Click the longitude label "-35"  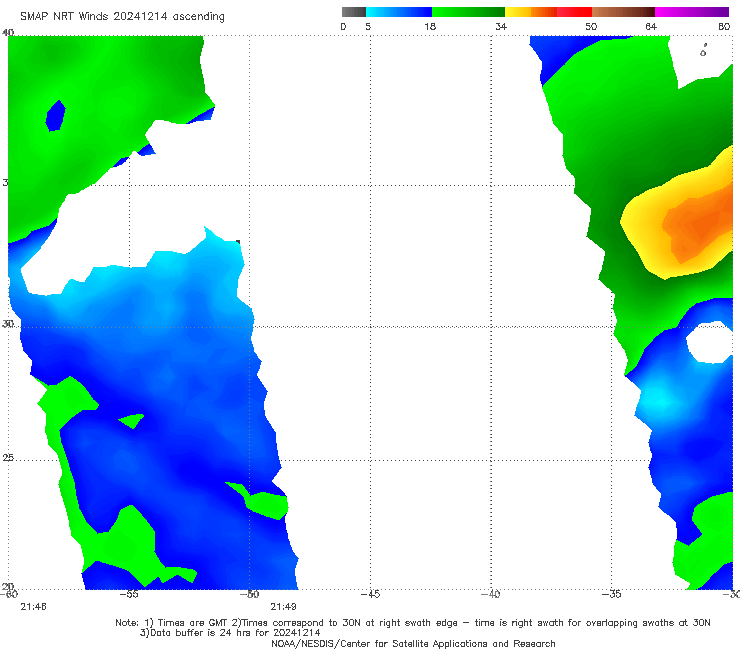point(612,594)
